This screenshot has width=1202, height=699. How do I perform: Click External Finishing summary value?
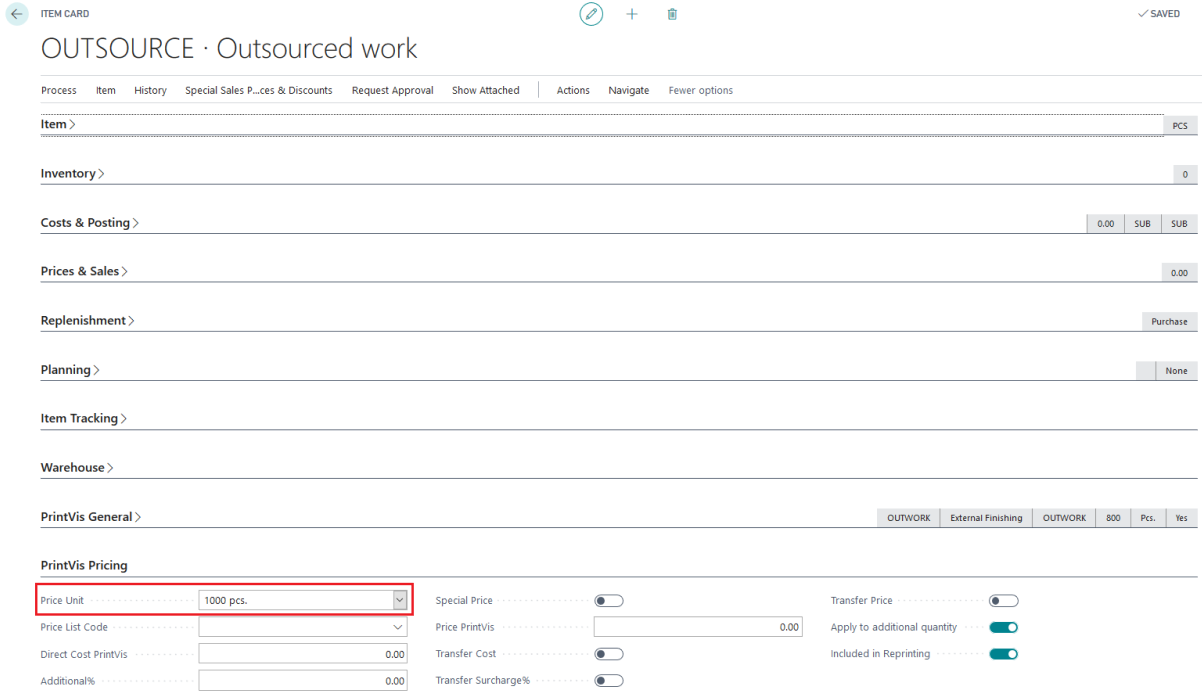[x=986, y=518]
